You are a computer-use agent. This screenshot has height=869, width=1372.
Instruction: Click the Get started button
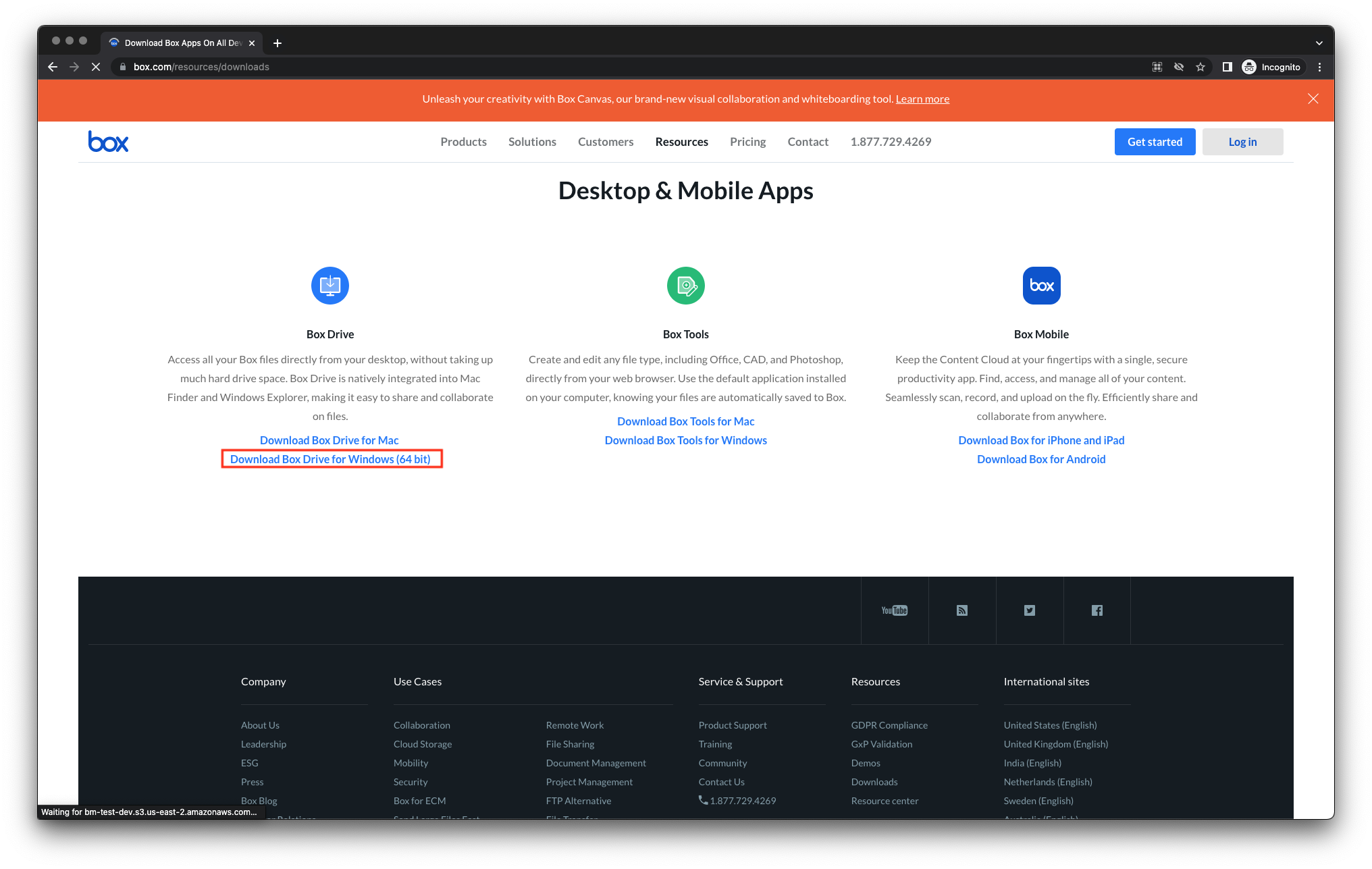pos(1155,142)
